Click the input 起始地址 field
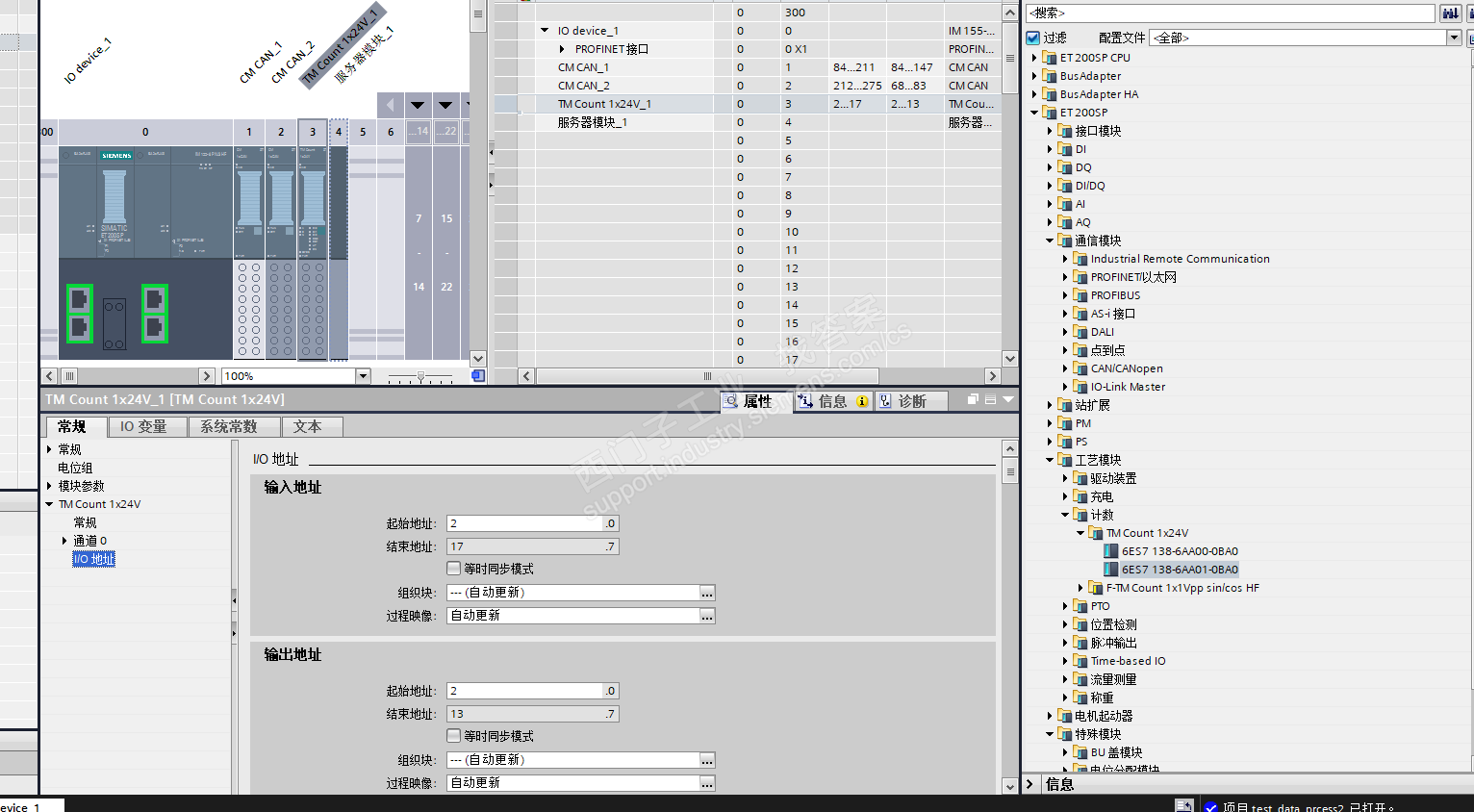 coord(525,523)
